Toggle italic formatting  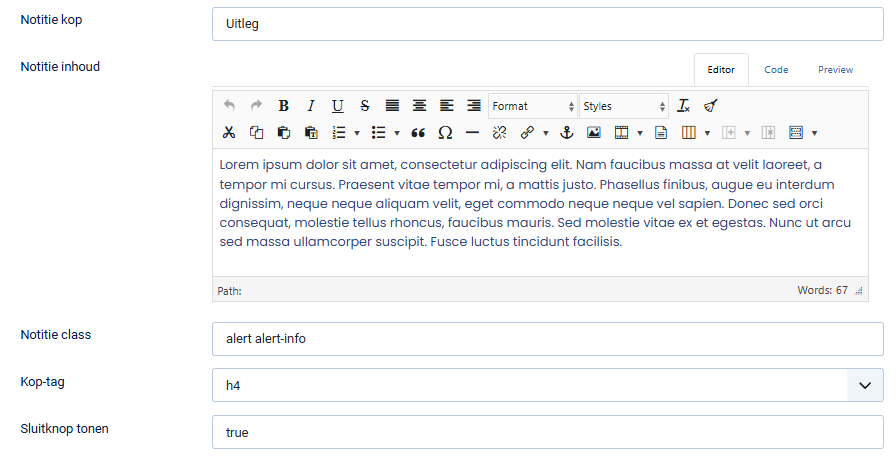pos(310,106)
